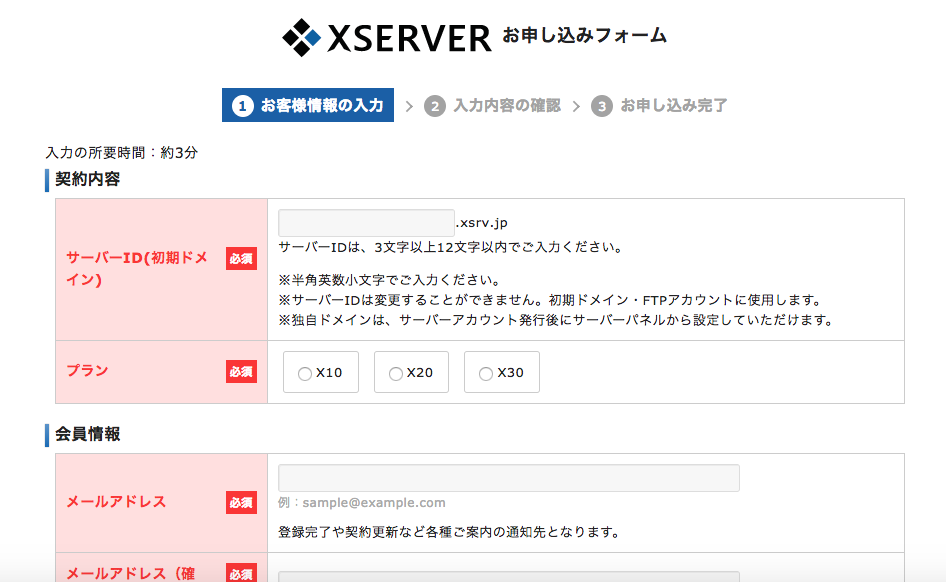Screen dimensions: 946x582
Task: Click the 例：sample@example.com hint text
Action: tap(362, 502)
